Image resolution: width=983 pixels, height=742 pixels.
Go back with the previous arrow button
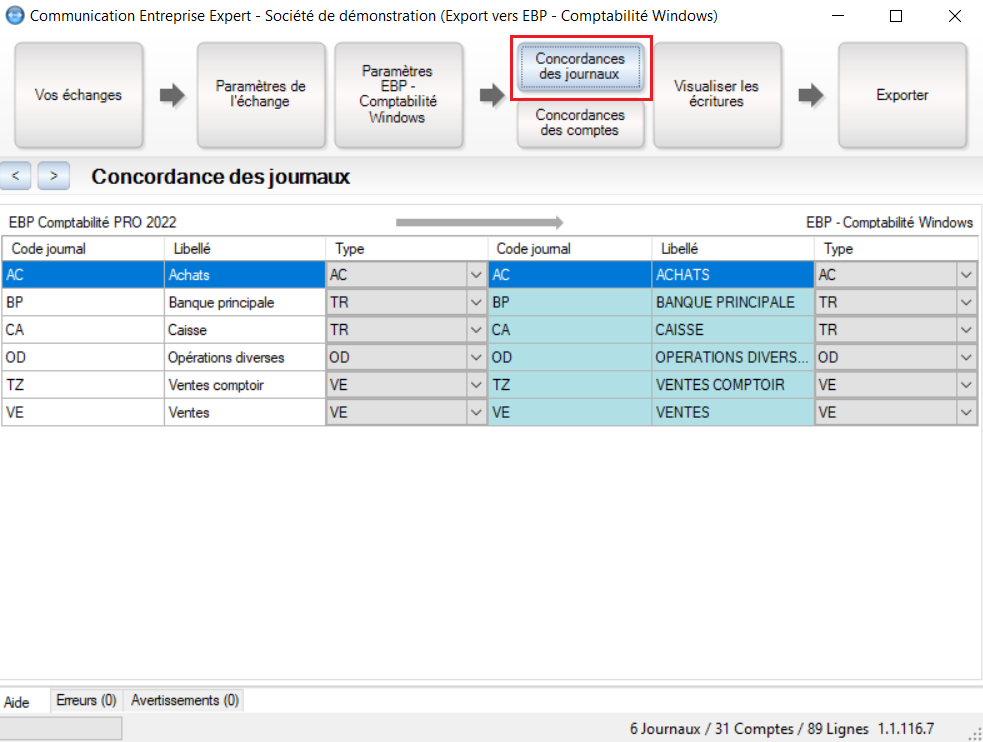pyautogui.click(x=16, y=176)
